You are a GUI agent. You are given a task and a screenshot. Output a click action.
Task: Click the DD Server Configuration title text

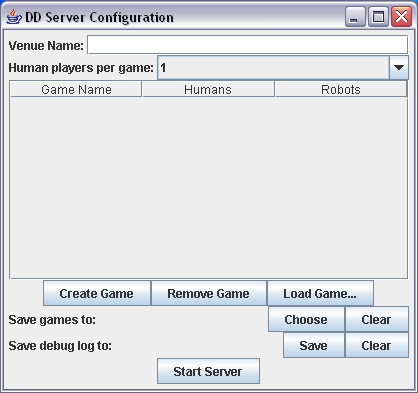(x=99, y=17)
